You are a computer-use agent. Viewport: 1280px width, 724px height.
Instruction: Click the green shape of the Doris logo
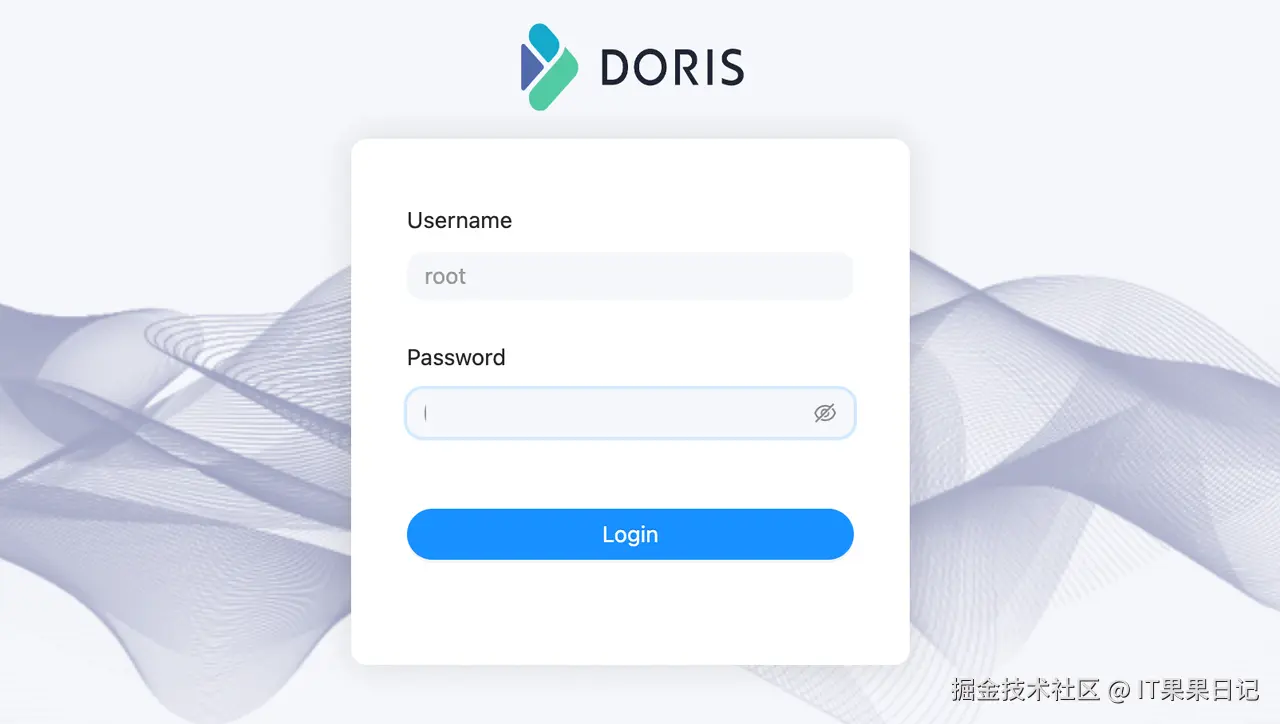tap(555, 82)
